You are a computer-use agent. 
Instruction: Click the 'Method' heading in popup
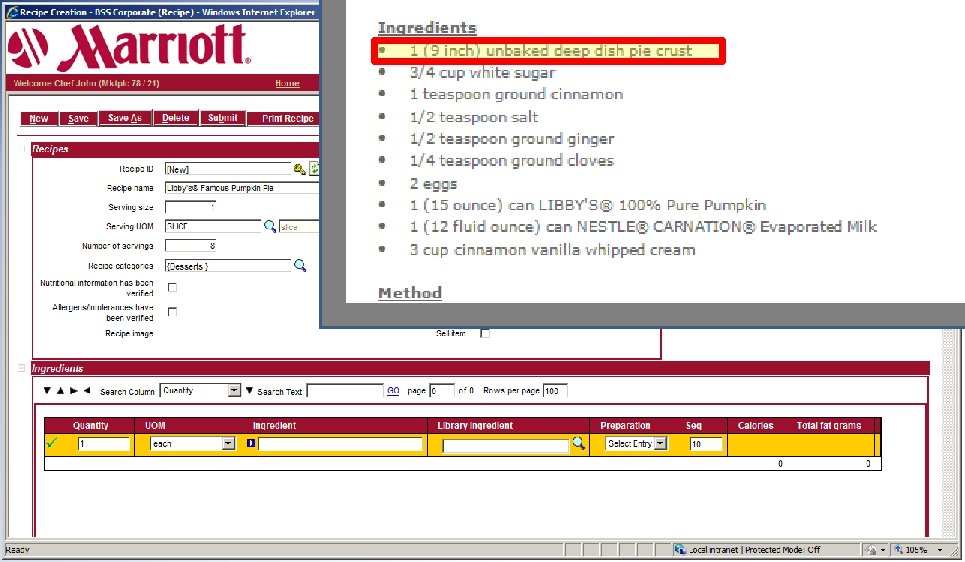[410, 292]
